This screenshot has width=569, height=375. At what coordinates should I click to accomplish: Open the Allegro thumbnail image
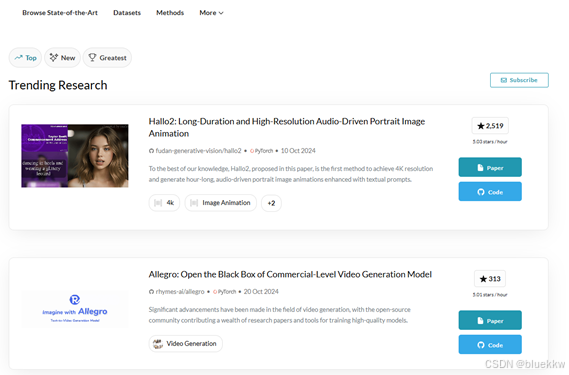(x=75, y=309)
